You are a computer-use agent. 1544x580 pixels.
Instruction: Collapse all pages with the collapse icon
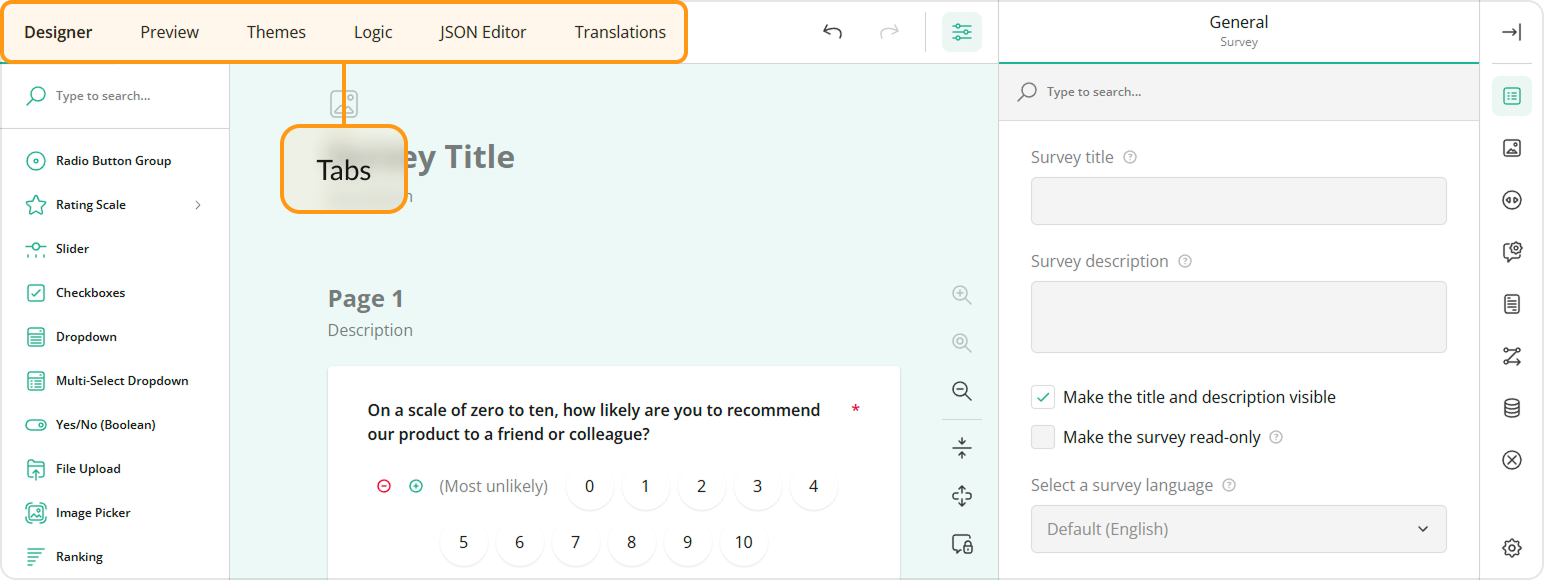pyautogui.click(x=961, y=446)
